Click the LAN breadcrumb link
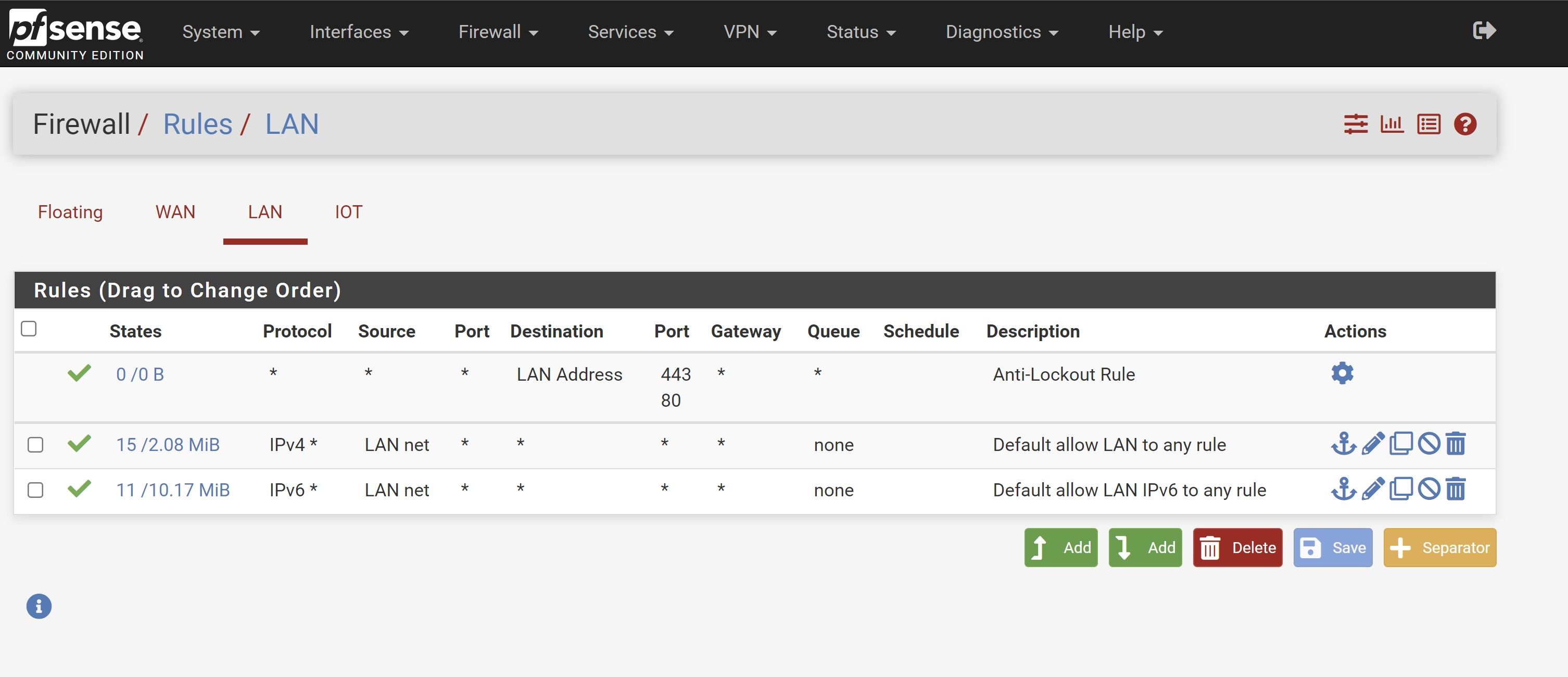The image size is (1568, 677). (x=292, y=124)
